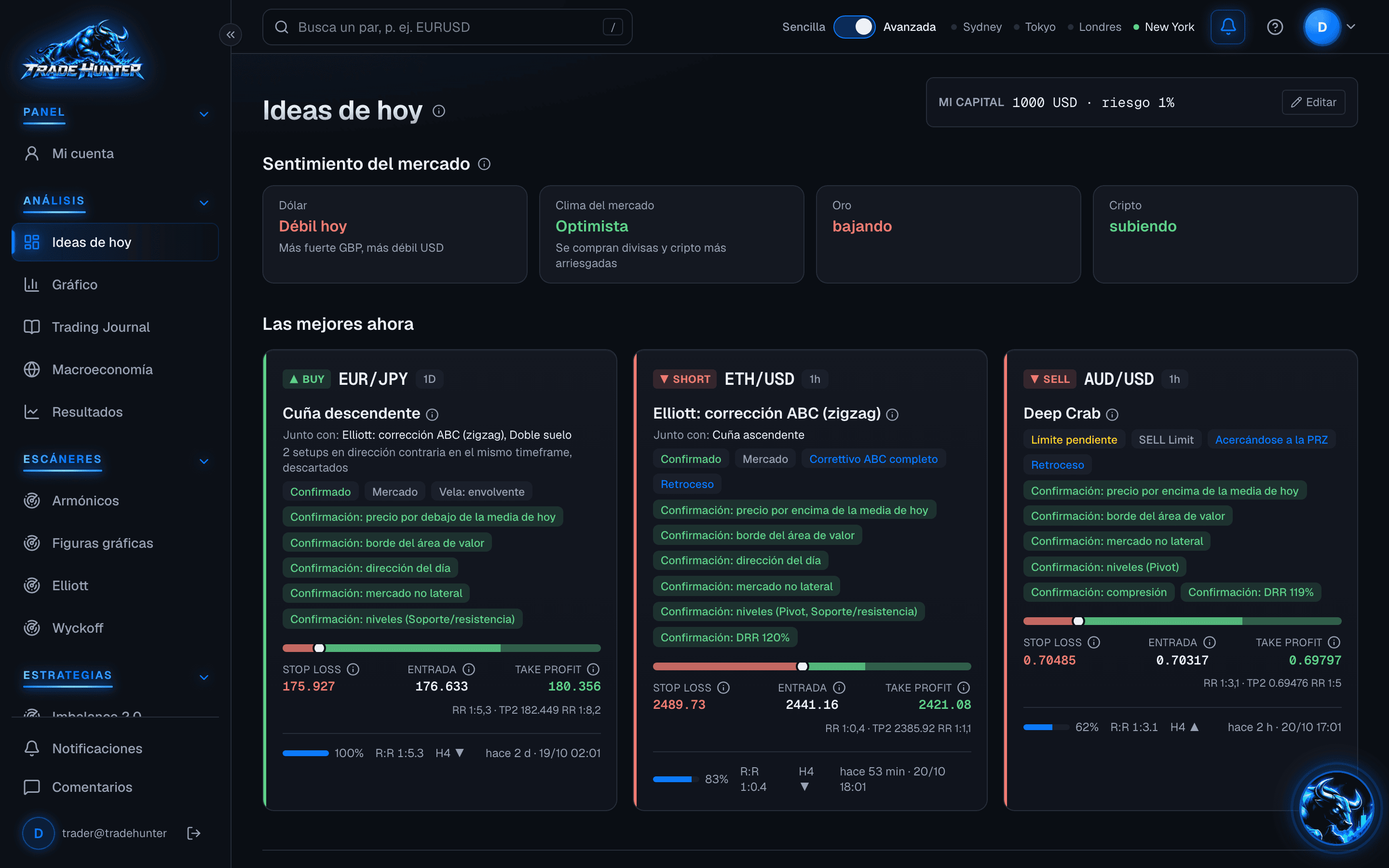Screen dimensions: 1389x868
Task: Open the Figuras gráficas scanner
Action: pyautogui.click(x=115, y=543)
